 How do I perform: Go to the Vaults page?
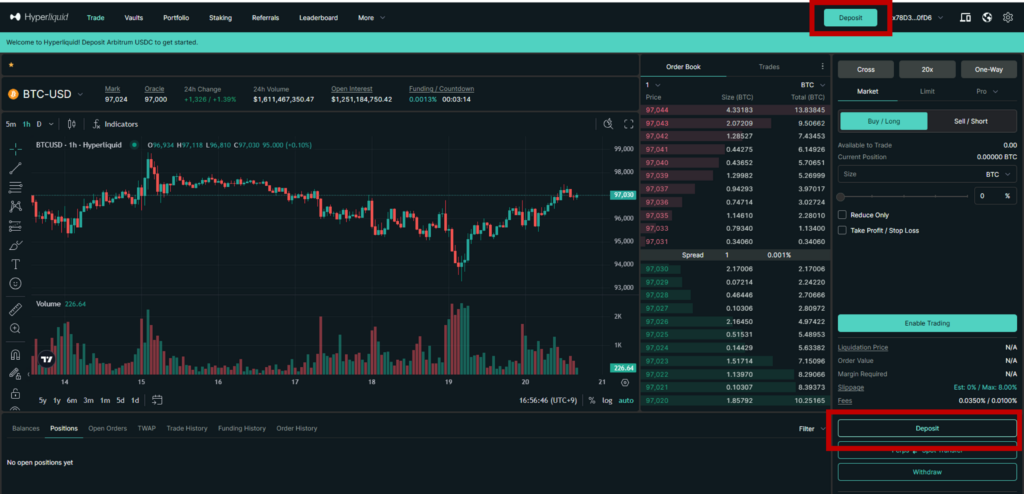click(133, 18)
